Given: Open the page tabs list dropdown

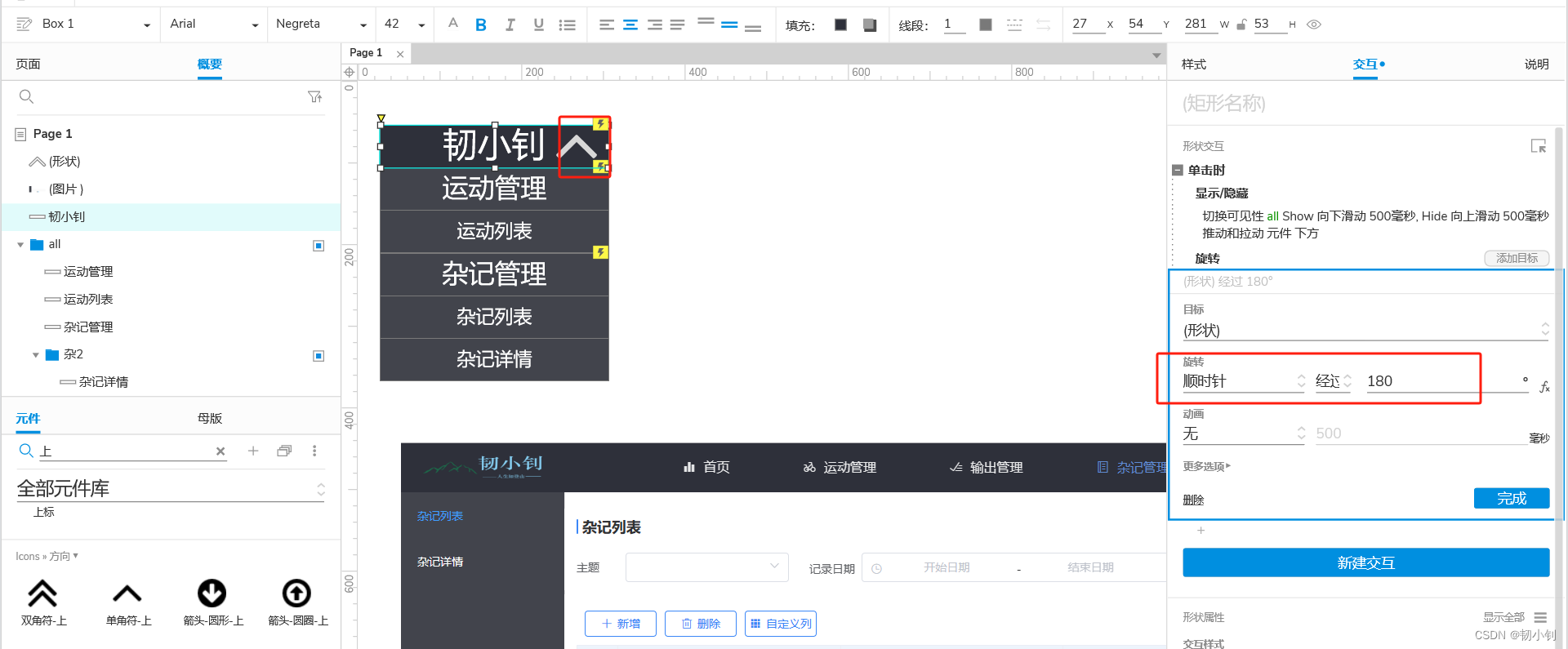Looking at the screenshot, I should pos(1156,56).
